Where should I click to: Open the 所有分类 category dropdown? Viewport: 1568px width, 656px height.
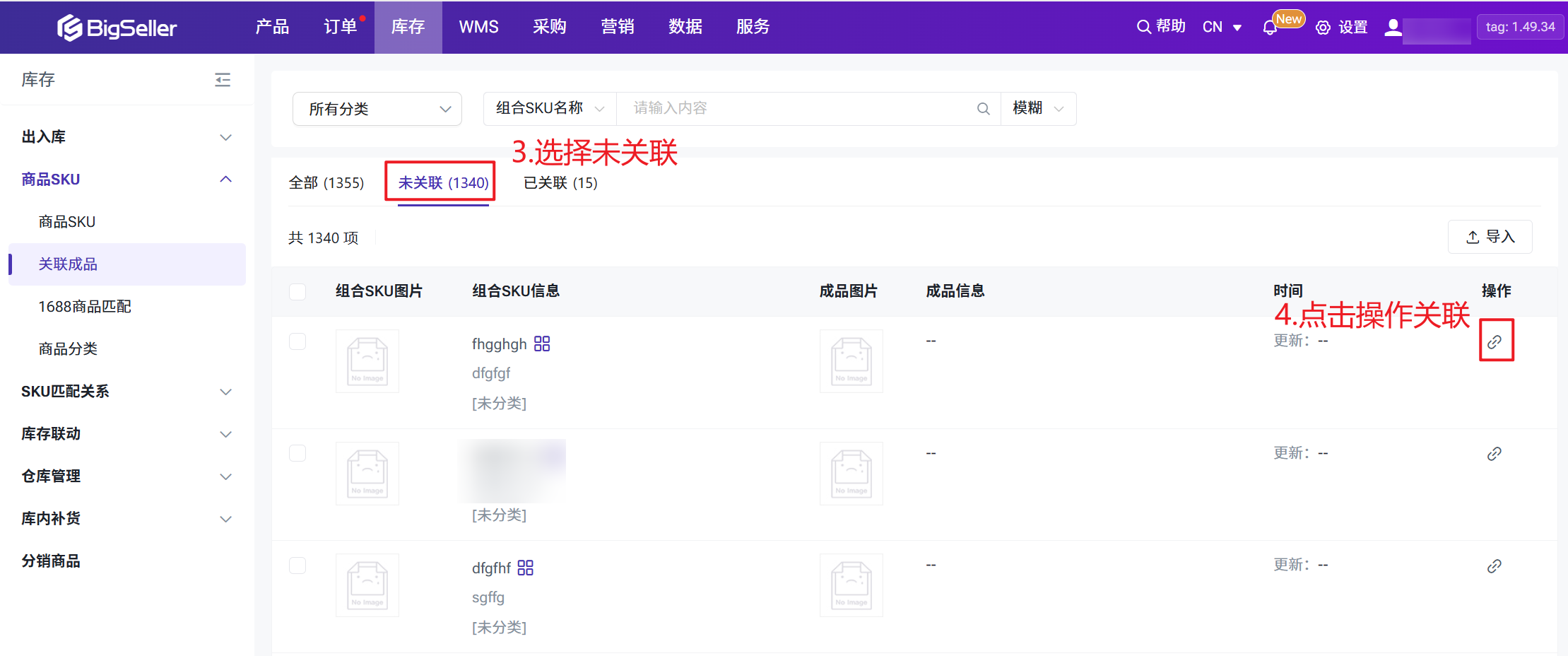(377, 109)
